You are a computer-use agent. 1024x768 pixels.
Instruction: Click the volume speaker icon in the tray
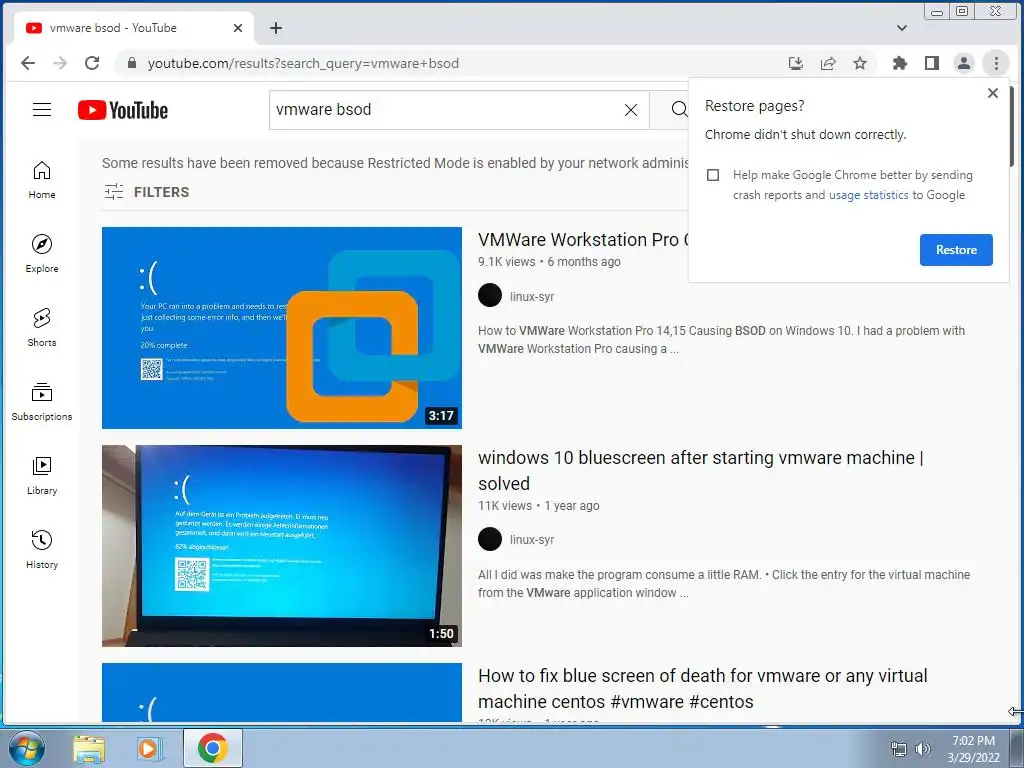[923, 749]
